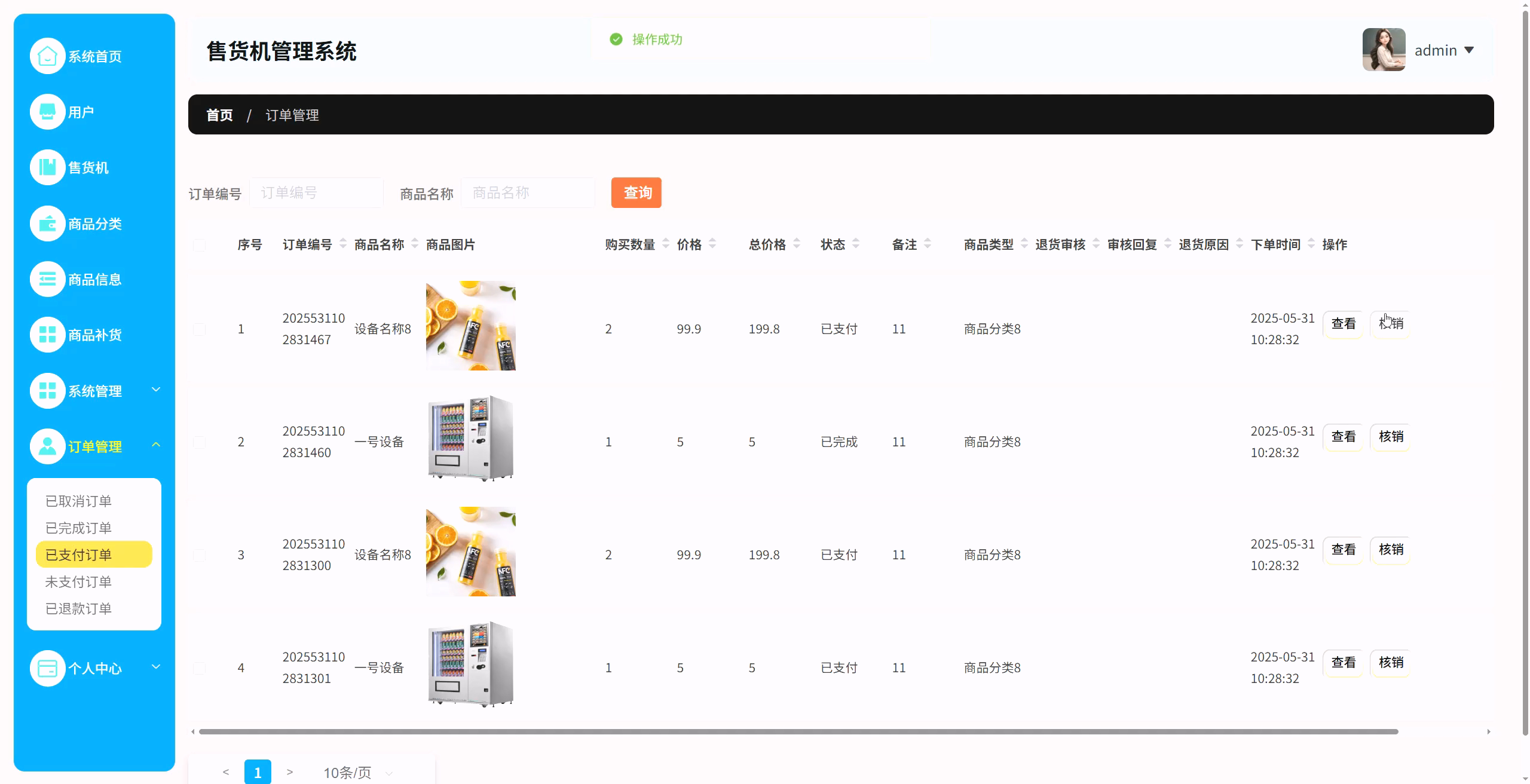
Task: Select the 商品分类 sidebar icon
Action: point(47,223)
